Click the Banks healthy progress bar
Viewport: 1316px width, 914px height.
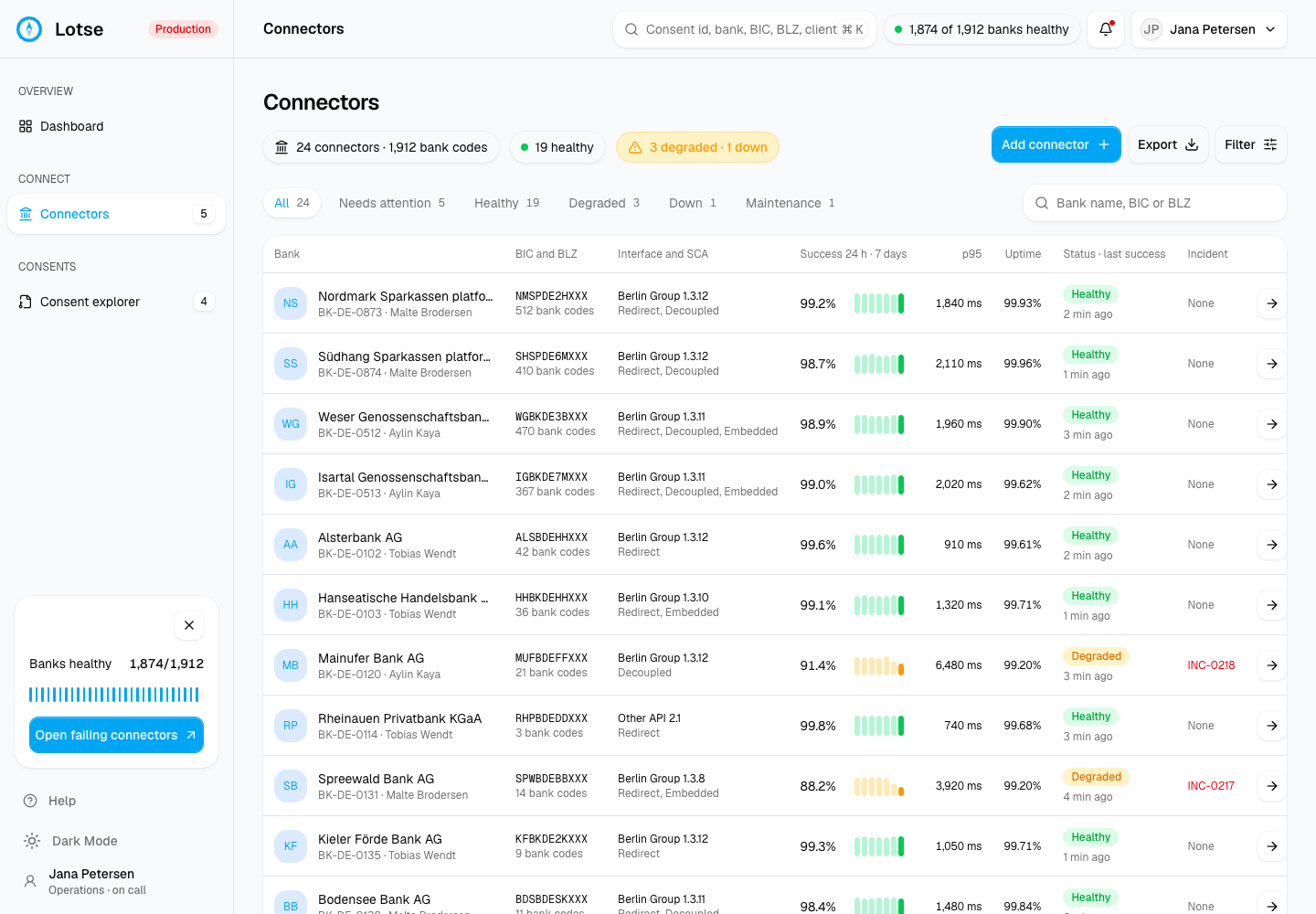pos(116,695)
